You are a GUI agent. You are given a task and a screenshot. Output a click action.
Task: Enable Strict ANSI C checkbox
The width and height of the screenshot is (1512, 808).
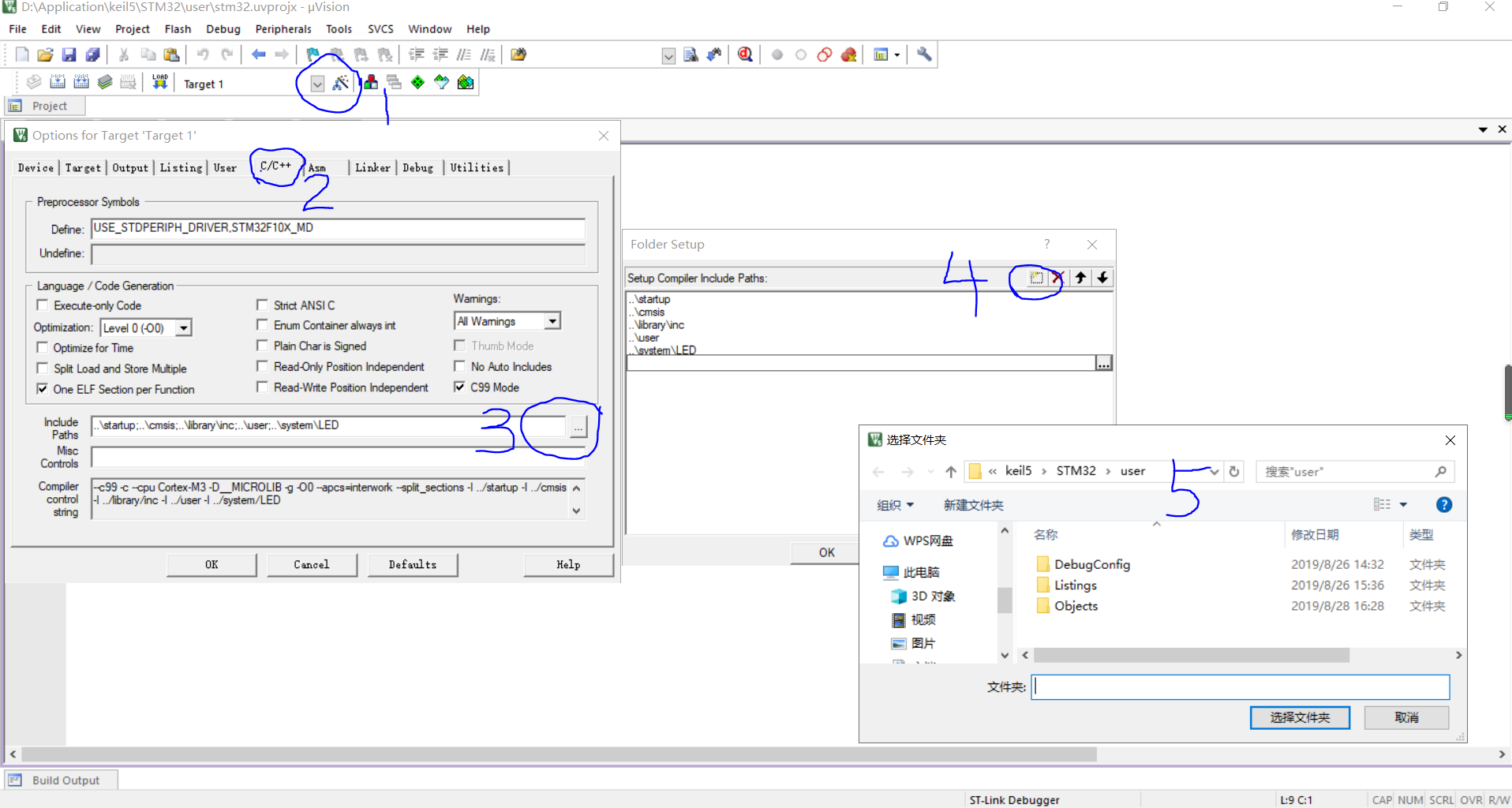tap(262, 305)
